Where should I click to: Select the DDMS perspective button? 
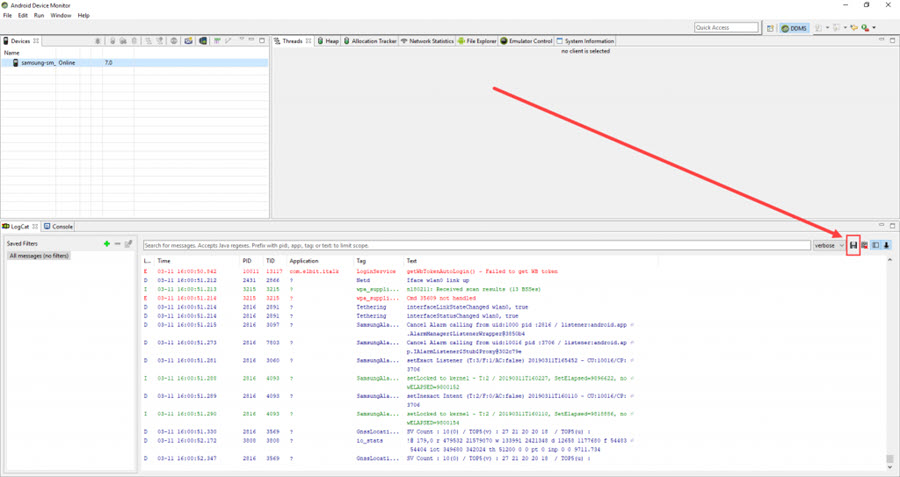794,28
